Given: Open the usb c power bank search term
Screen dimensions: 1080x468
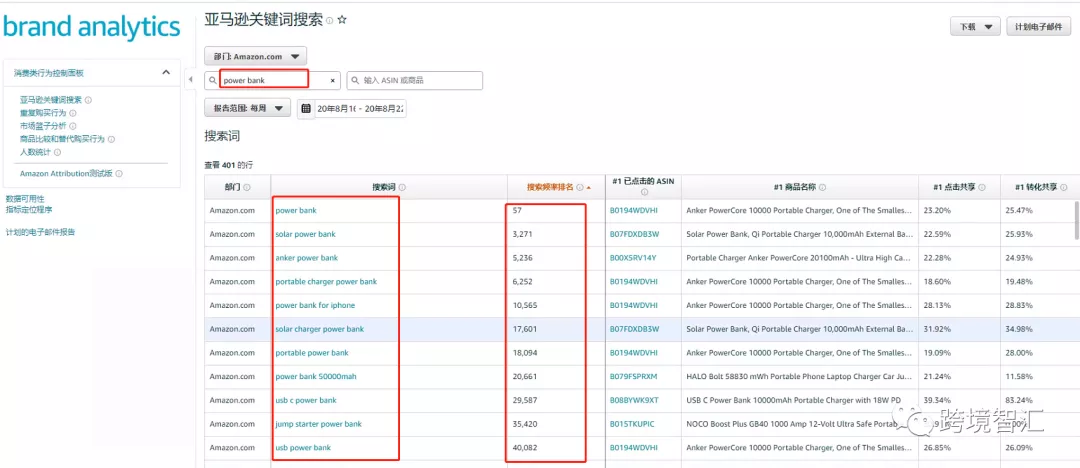Looking at the screenshot, I should coord(306,400).
